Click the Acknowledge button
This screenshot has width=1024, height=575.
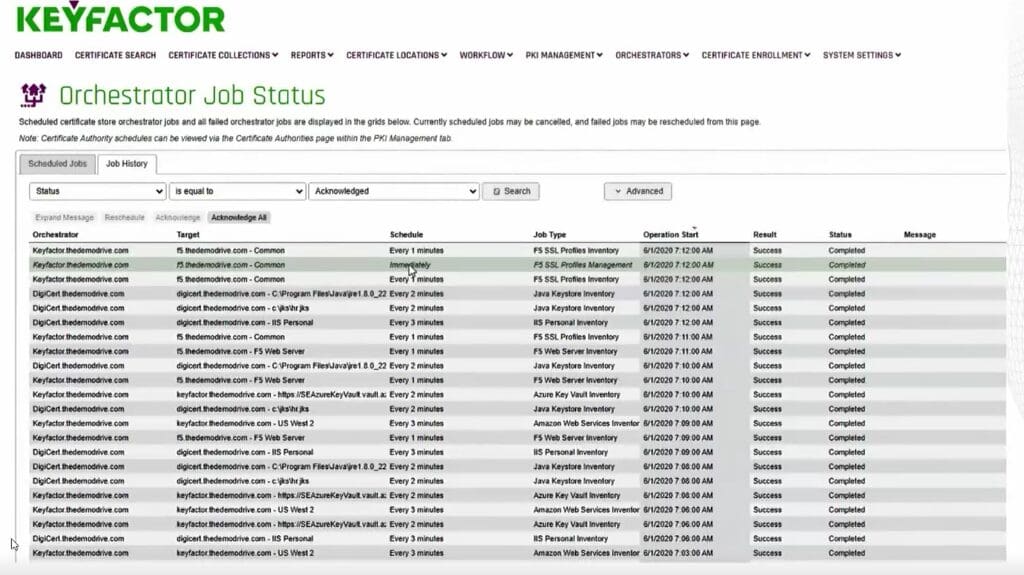click(178, 218)
